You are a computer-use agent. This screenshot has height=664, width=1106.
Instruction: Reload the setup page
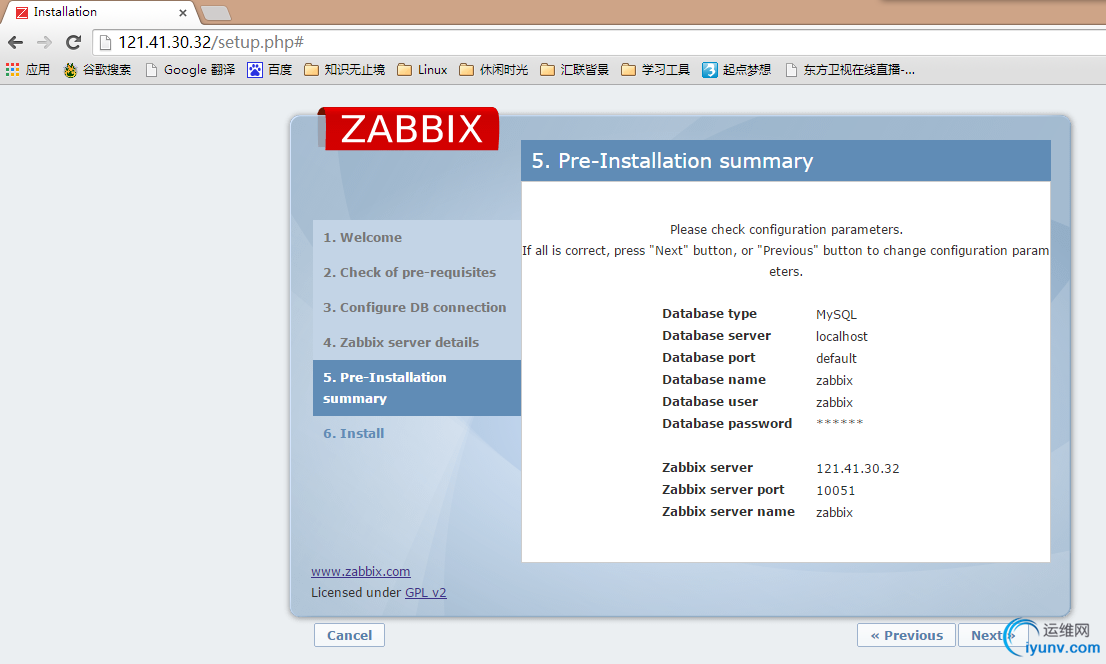[73, 42]
